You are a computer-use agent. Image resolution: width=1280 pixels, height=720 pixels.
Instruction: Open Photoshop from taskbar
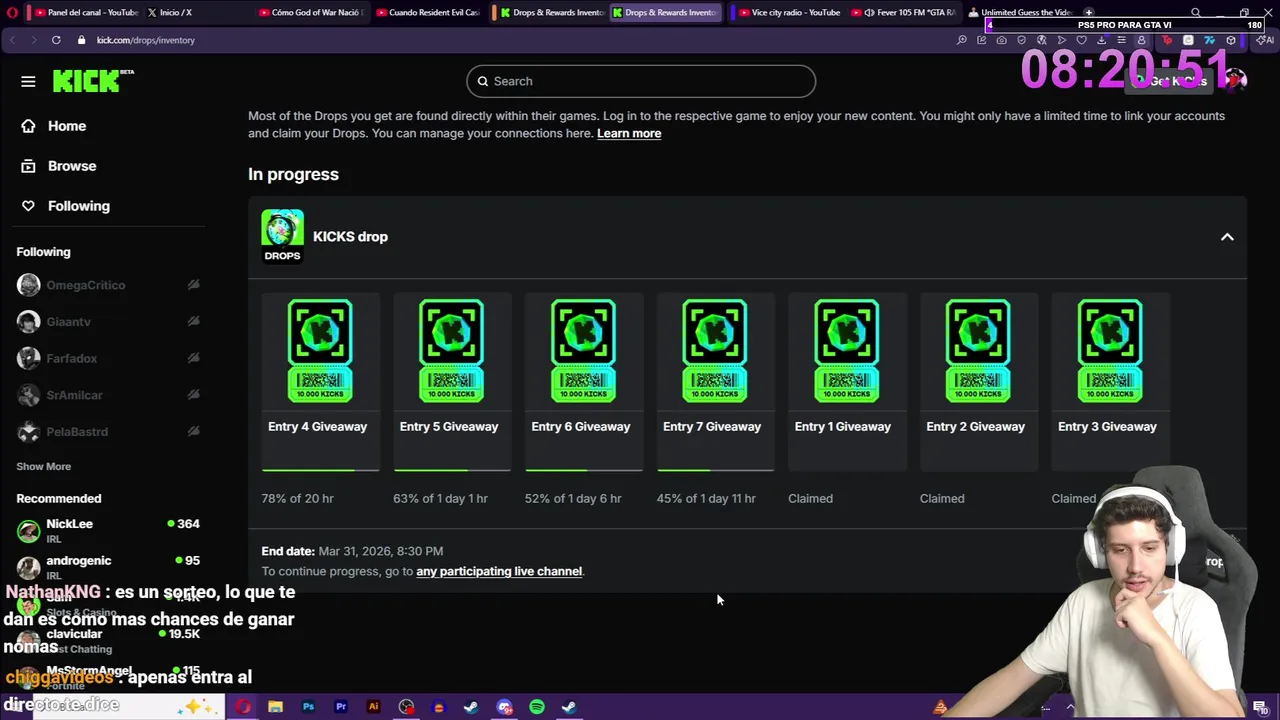(x=308, y=707)
